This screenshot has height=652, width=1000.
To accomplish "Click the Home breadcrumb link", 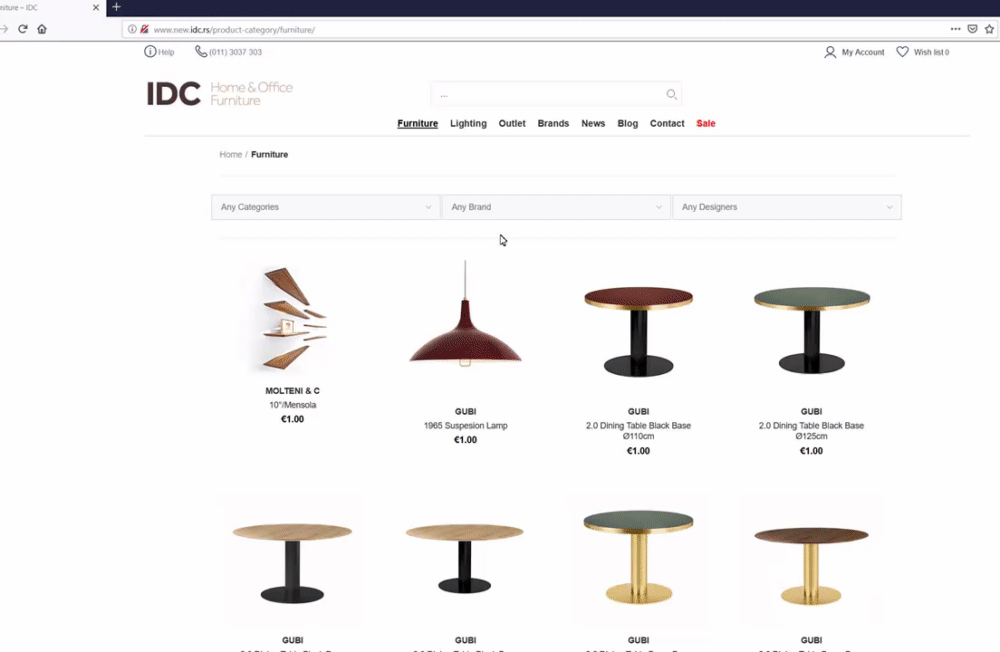I will pyautogui.click(x=231, y=154).
